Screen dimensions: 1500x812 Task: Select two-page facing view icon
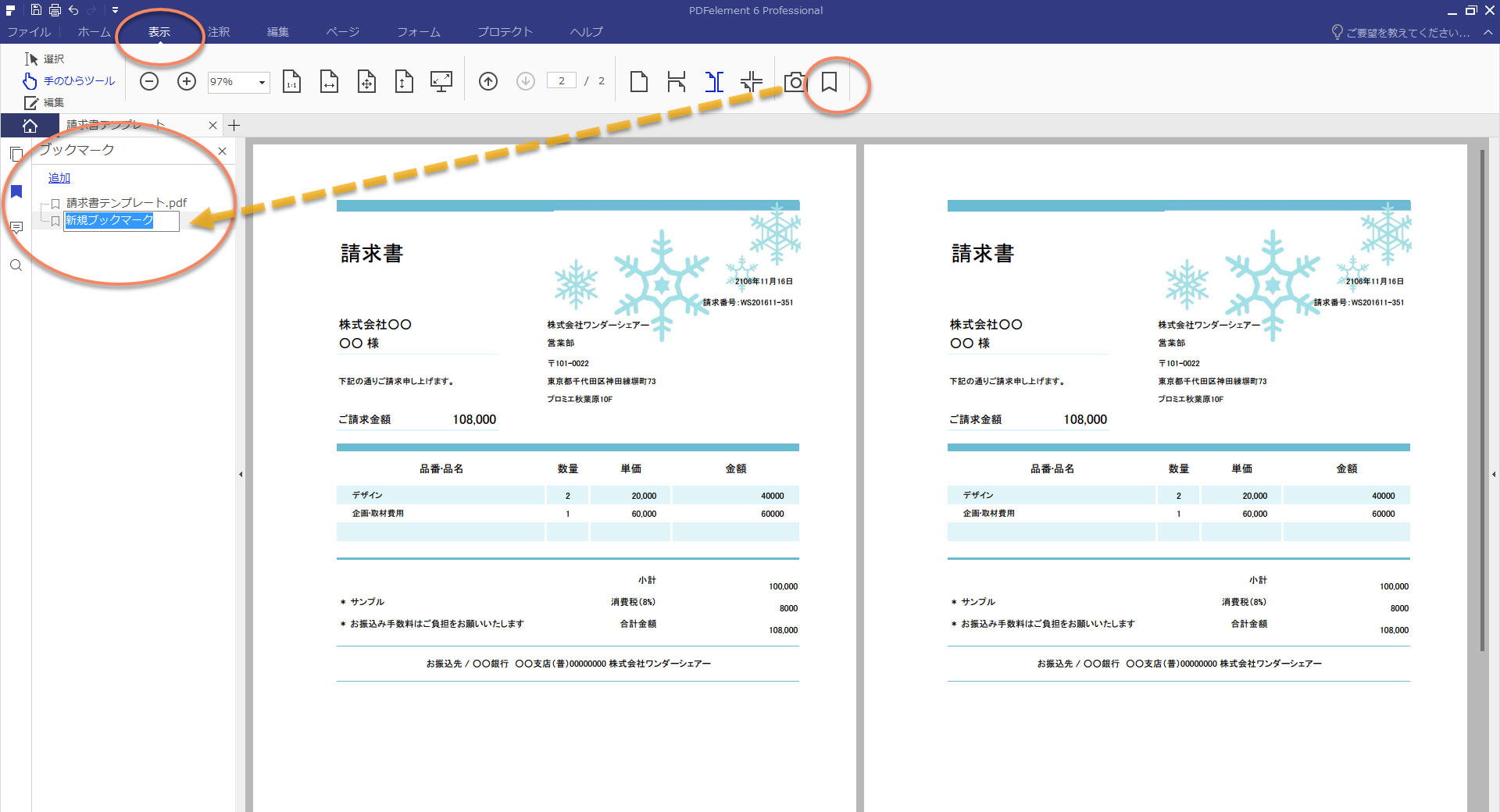(x=714, y=81)
